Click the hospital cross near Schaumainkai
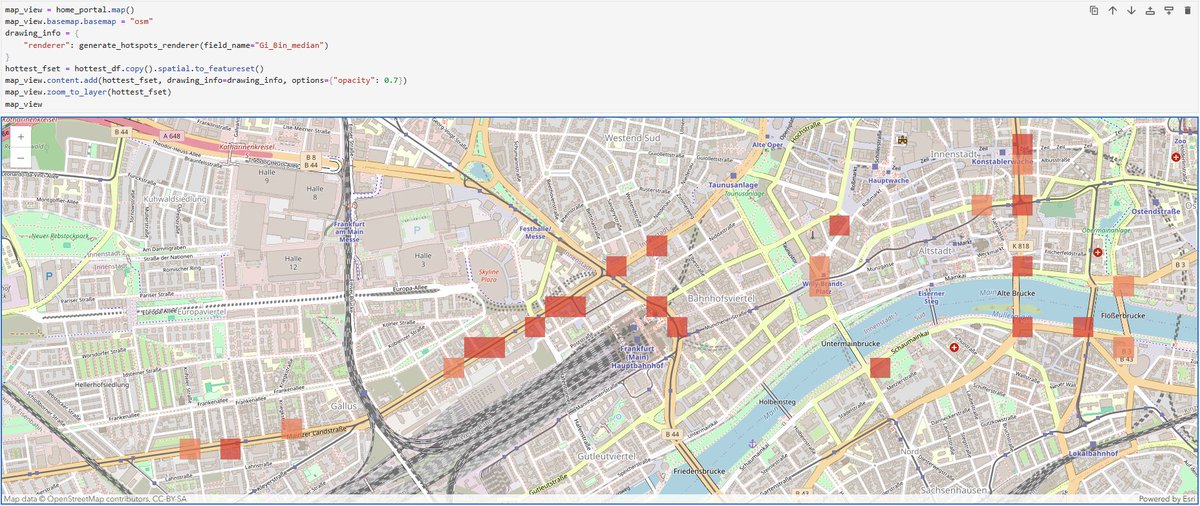1200x506 pixels. point(954,348)
